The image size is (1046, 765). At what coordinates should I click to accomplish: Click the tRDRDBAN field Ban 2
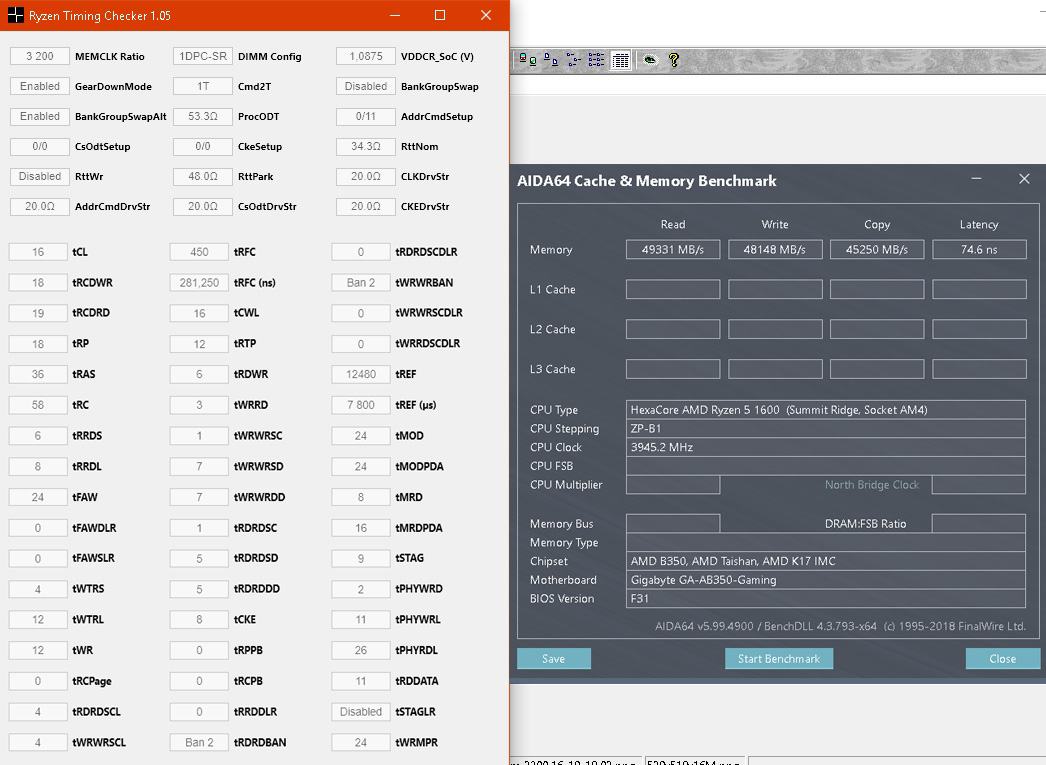click(x=199, y=742)
